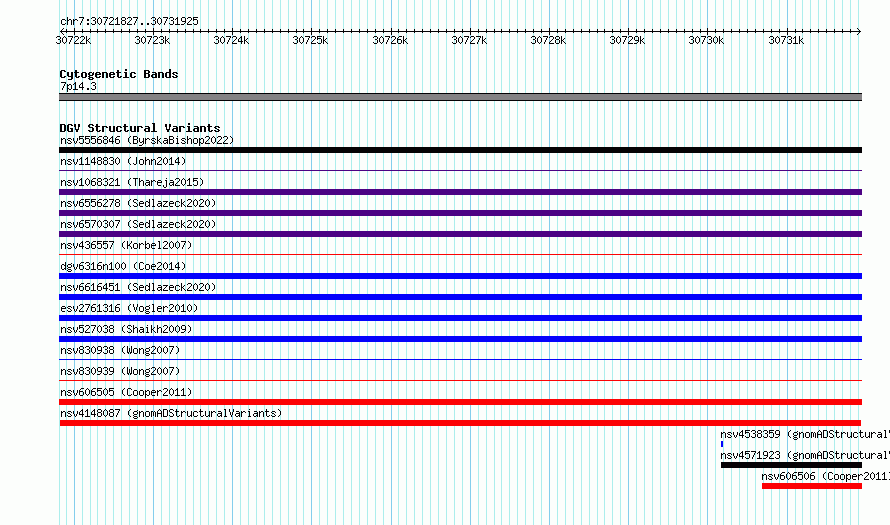Screen dimensions: 890x525
Task: Click the 30728k ruler mark
Action: click(x=548, y=40)
